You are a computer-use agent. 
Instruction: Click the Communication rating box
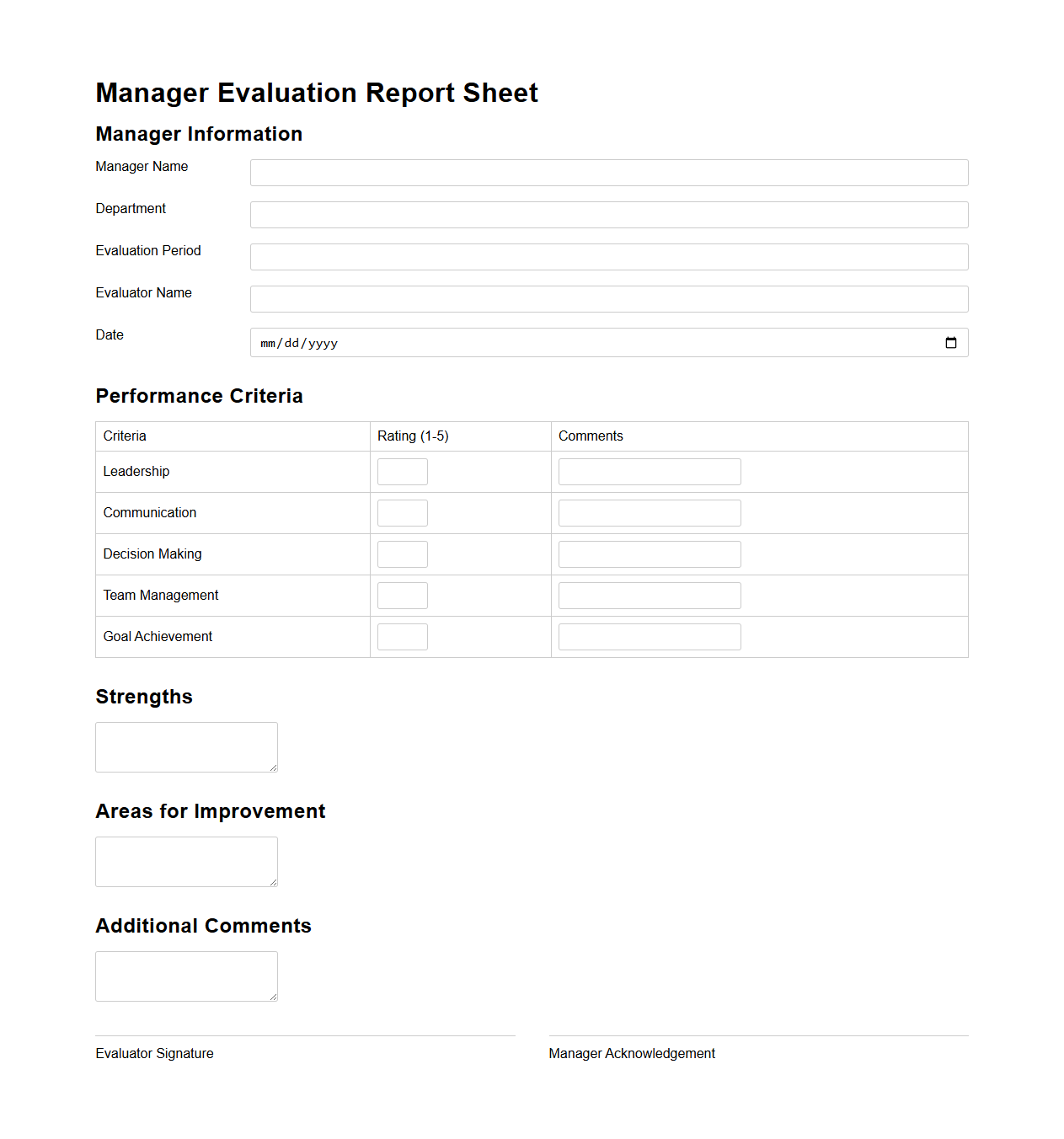[402, 512]
